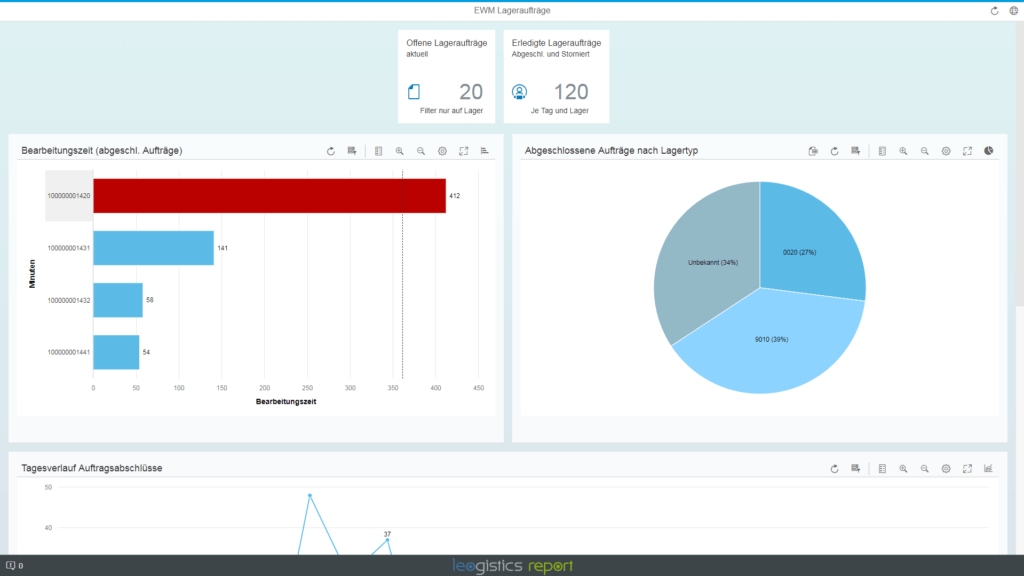Click the Abgeschlossene Aufträge nach Lagertyp title
This screenshot has width=1024, height=576.
coord(611,151)
